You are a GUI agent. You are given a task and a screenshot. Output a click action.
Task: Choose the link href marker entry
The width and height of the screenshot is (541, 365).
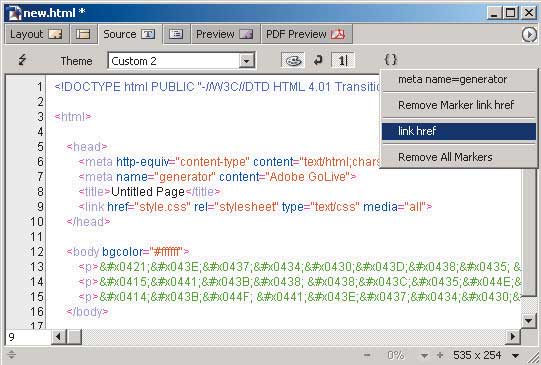pos(459,131)
